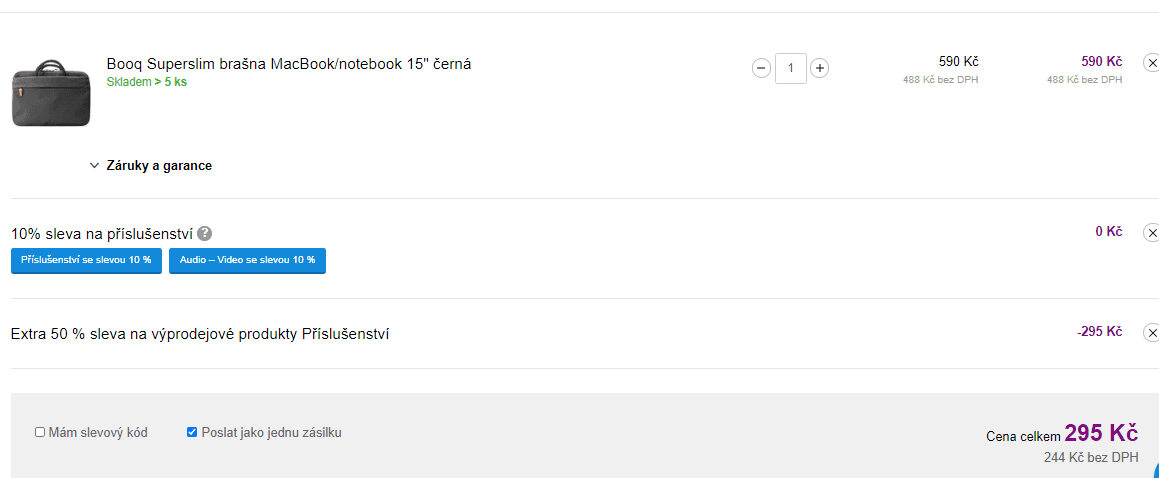Remove Booq Superslim bag from cart
This screenshot has width=1159, height=478.
tap(1151, 64)
